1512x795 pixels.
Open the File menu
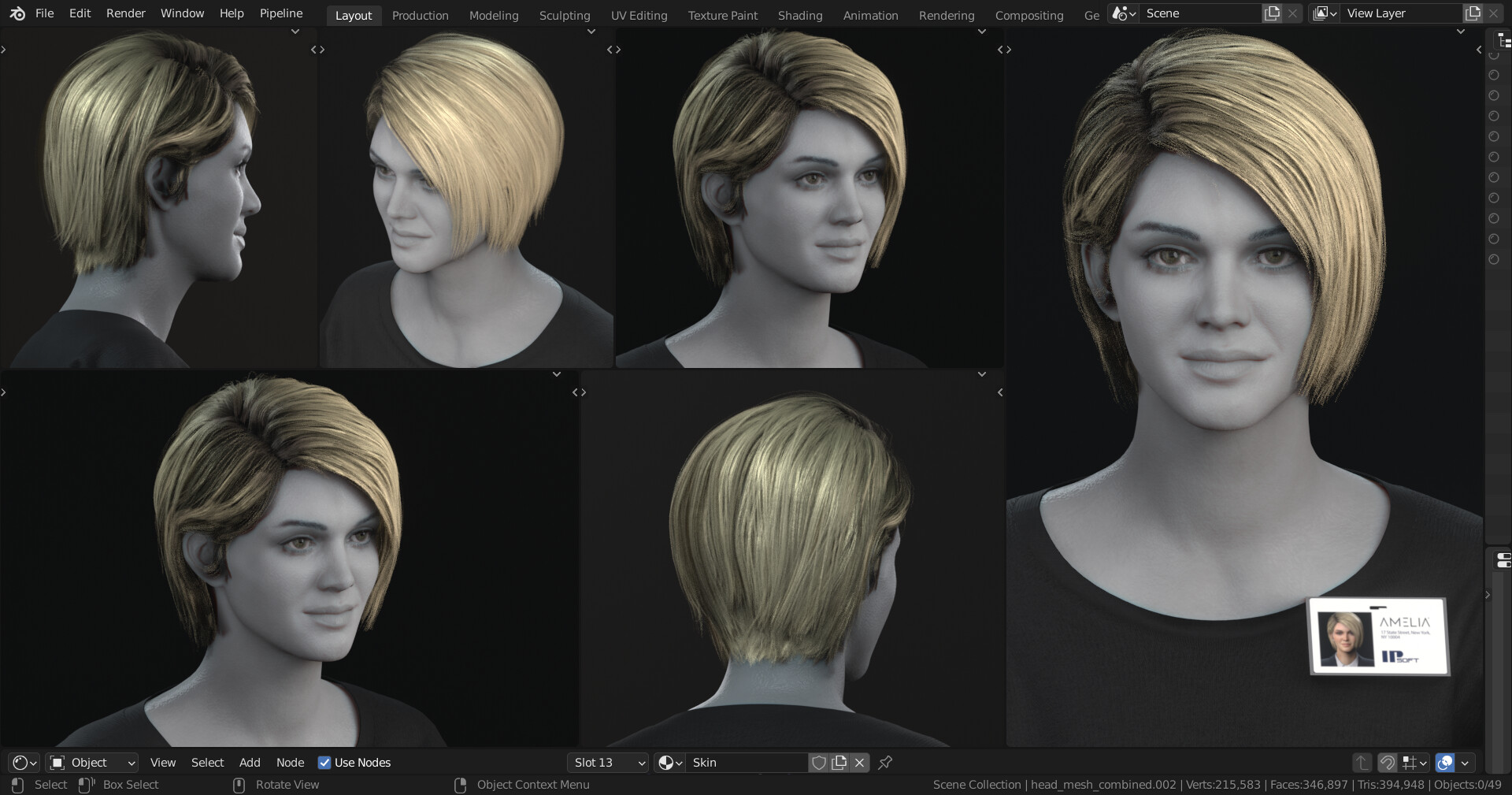45,13
